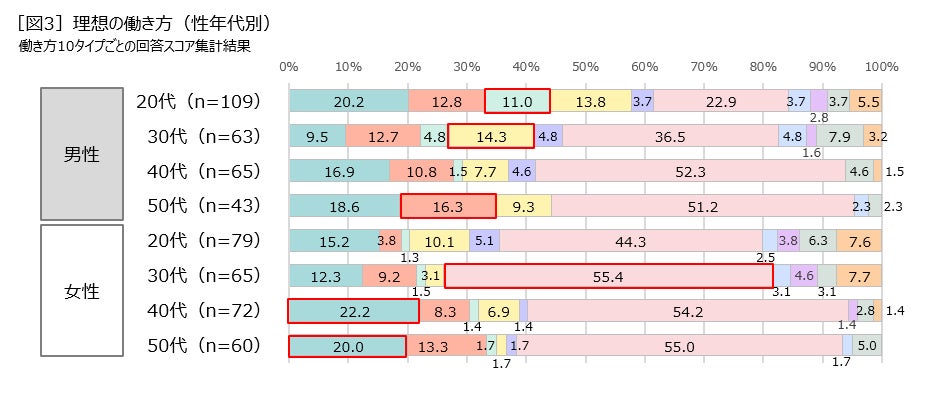This screenshot has height=394, width=930.
Task: Select the red-outlined 11.0 segment for men 20代
Action: click(517, 101)
